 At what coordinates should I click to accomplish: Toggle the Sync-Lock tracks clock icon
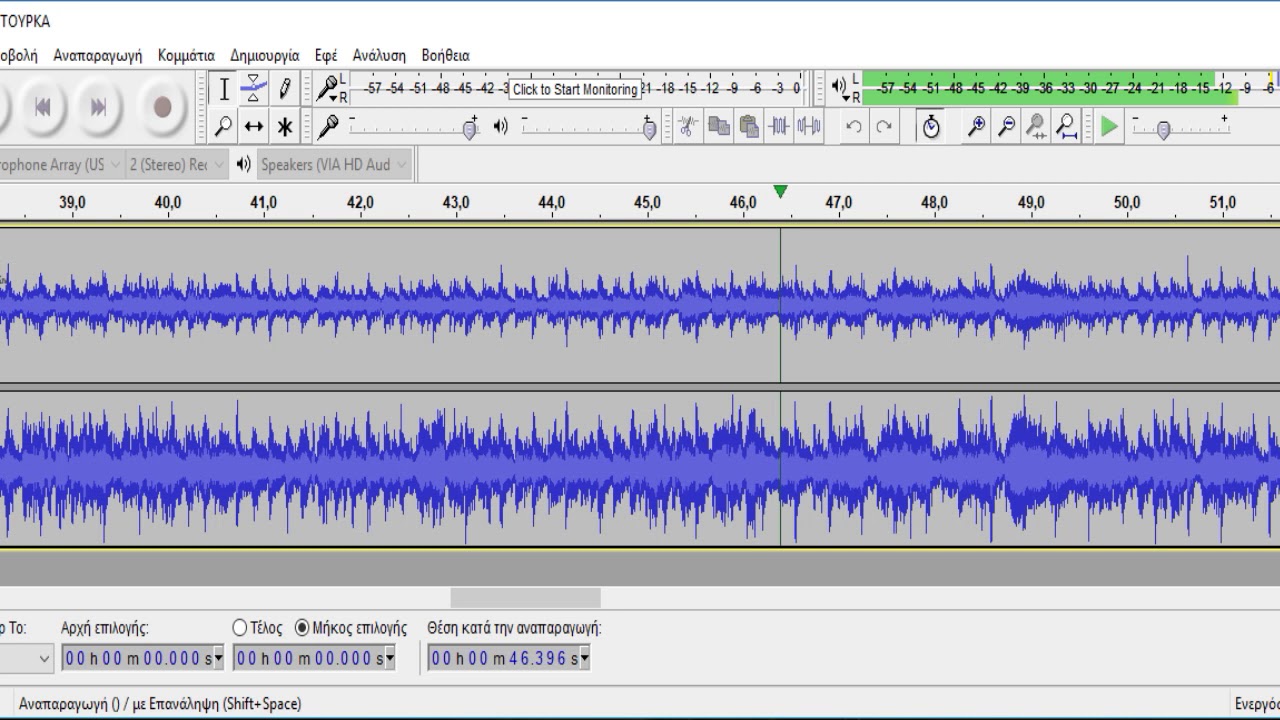pyautogui.click(x=931, y=126)
